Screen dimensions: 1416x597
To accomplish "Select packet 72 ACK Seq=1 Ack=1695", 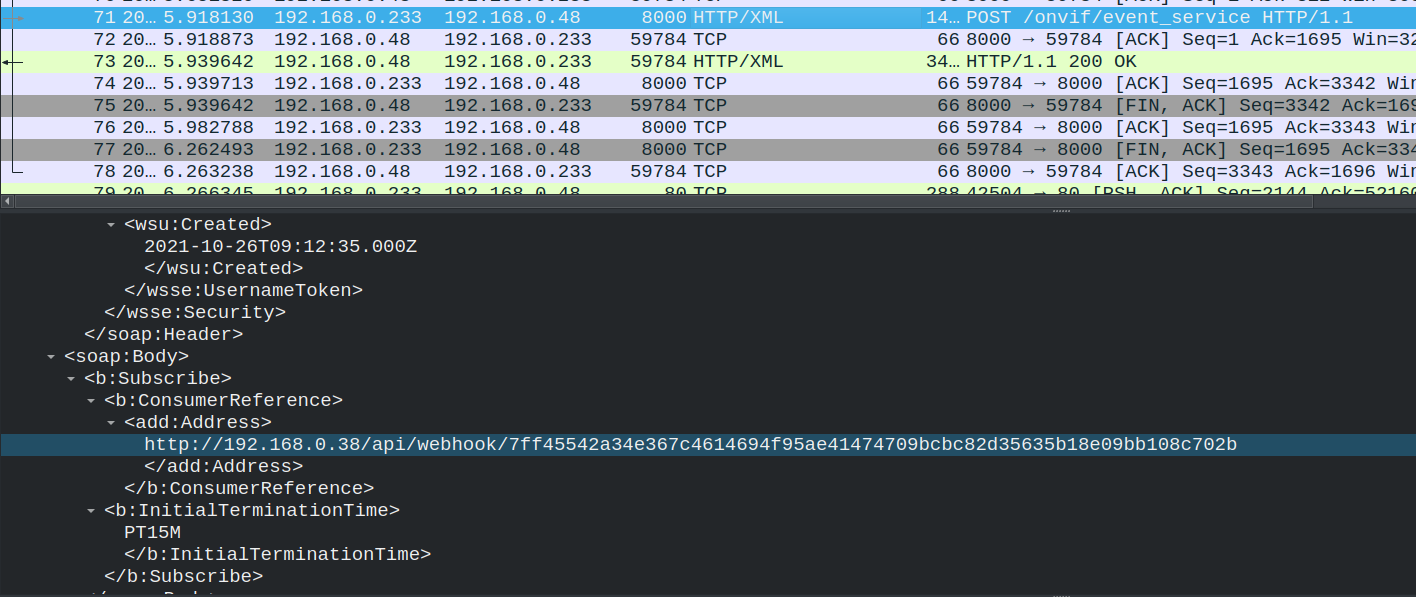I will (708, 40).
